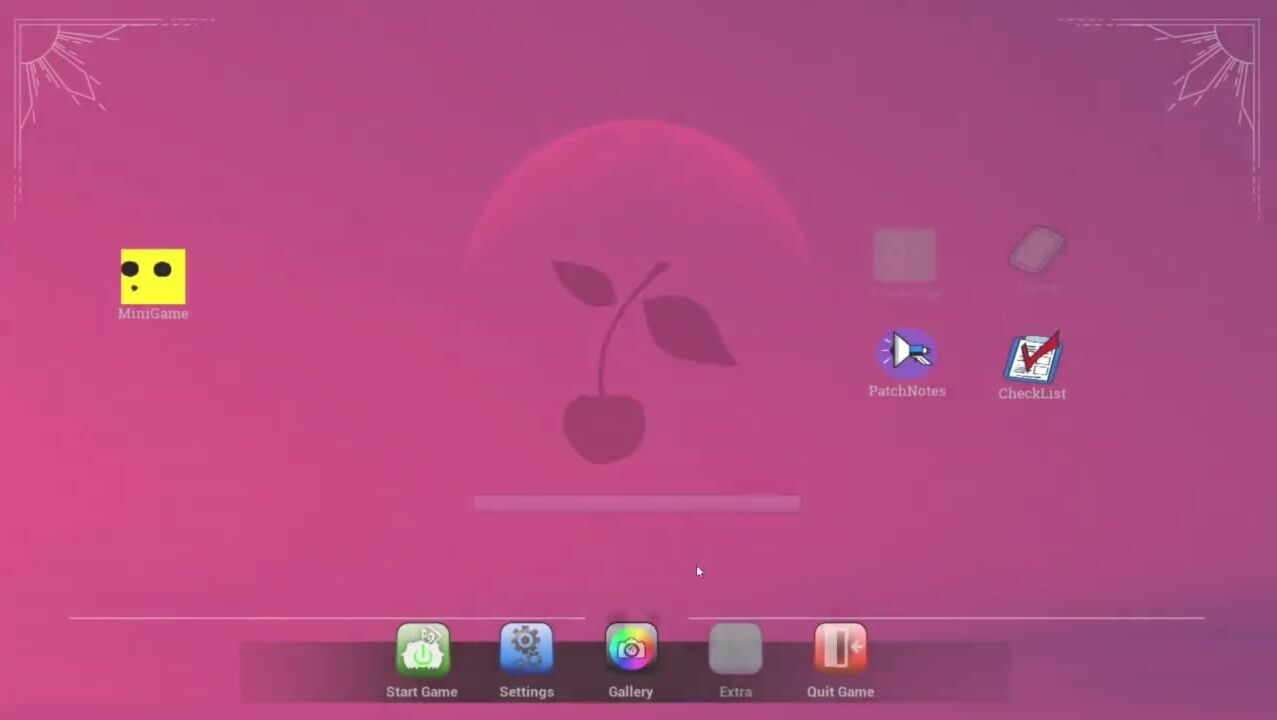Click the CheckList text label
The height and width of the screenshot is (720, 1277).
(1032, 394)
